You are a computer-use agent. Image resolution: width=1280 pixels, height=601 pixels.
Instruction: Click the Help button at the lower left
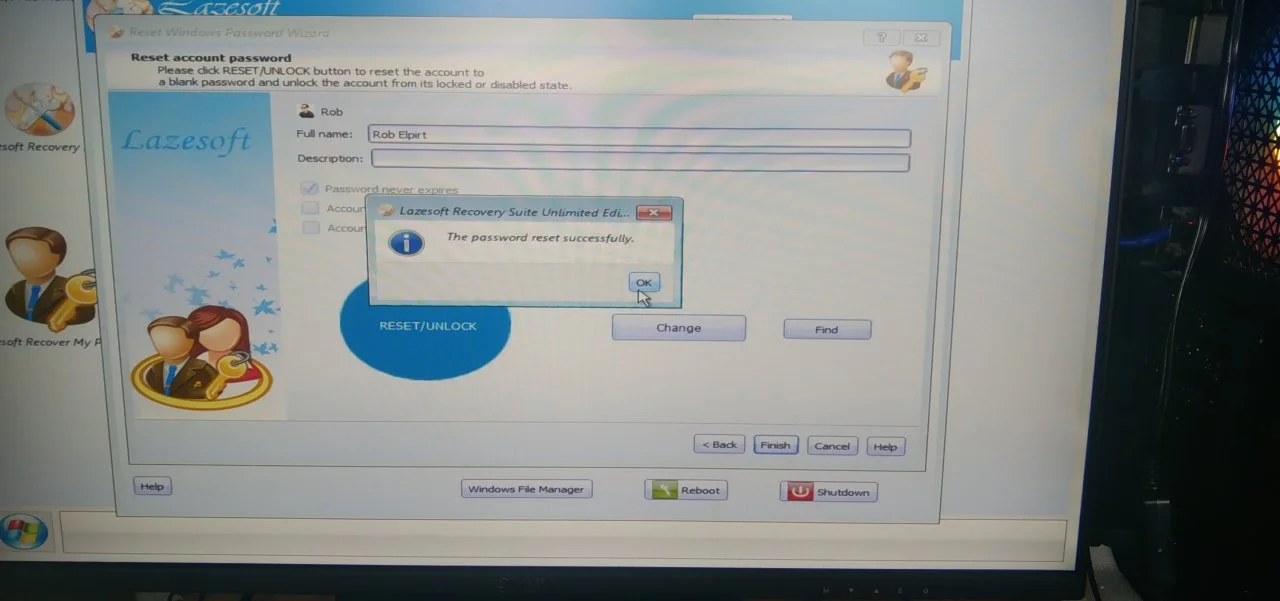point(152,486)
